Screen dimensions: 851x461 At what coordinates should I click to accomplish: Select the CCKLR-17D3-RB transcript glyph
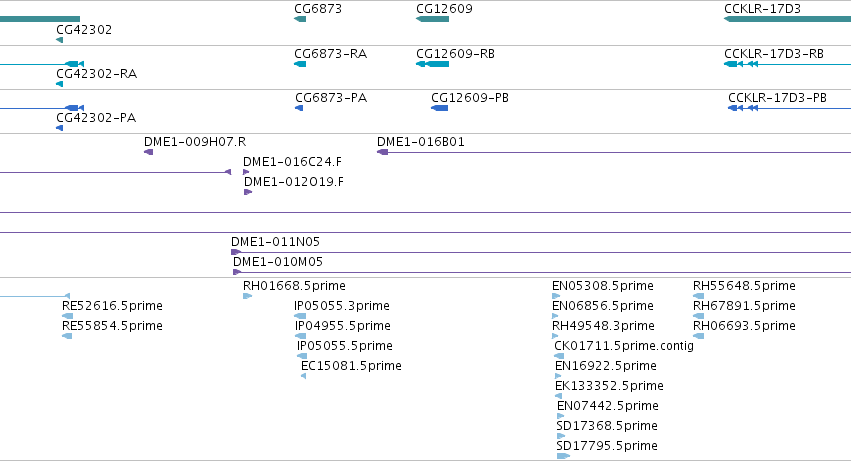pos(788,64)
